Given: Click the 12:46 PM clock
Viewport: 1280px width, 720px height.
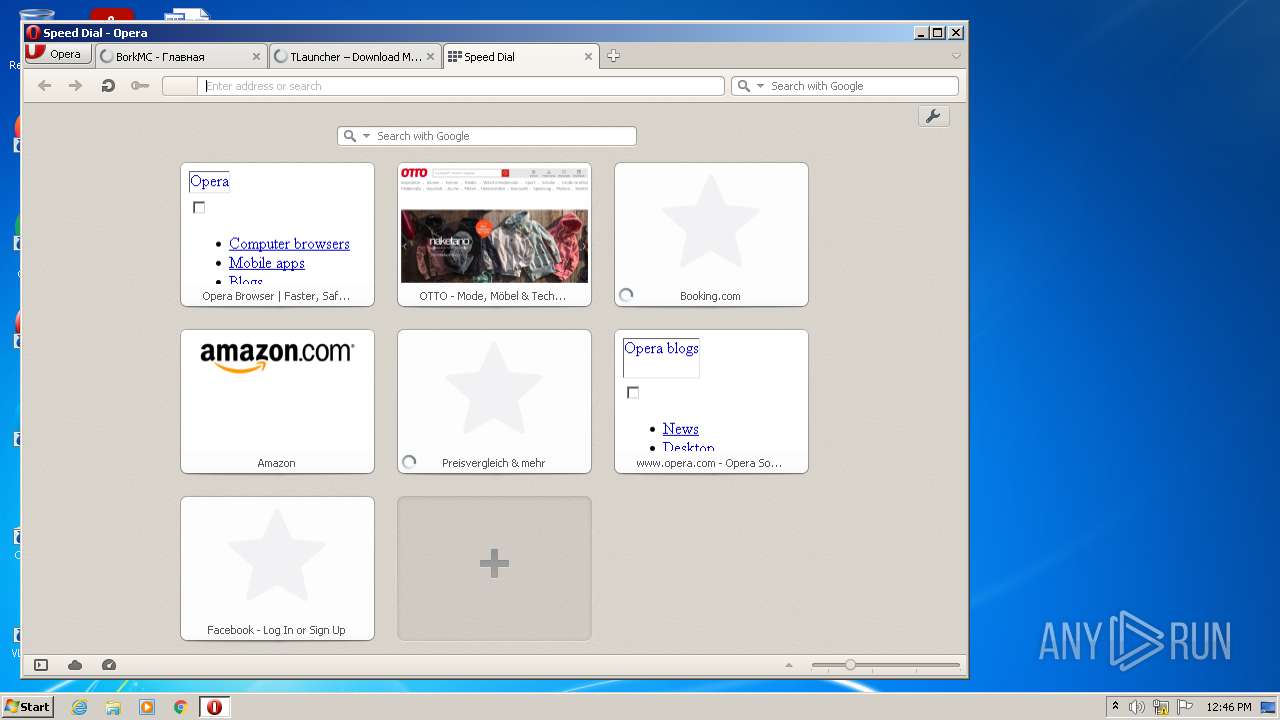Looking at the screenshot, I should tap(1228, 707).
